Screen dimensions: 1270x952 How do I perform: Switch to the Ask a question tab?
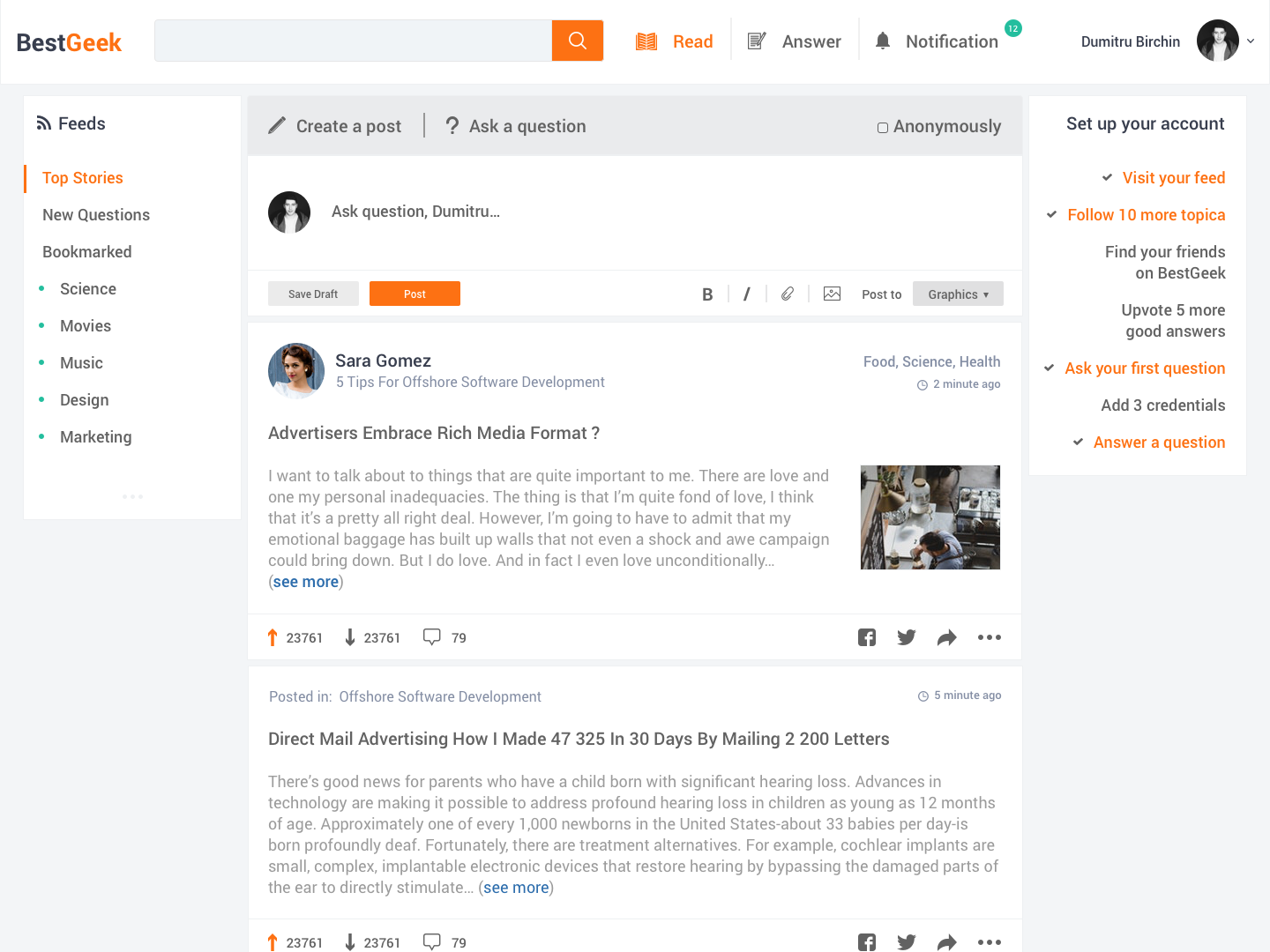coord(515,126)
